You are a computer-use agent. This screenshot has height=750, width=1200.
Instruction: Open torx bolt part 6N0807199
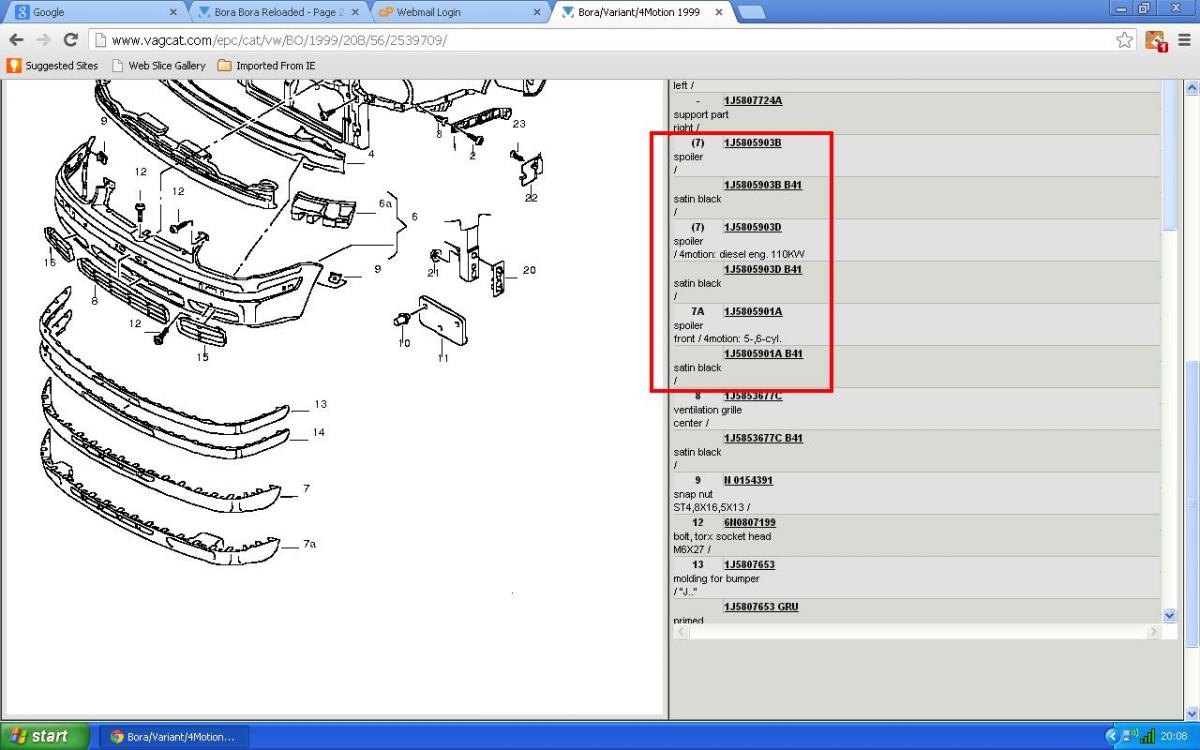[750, 522]
